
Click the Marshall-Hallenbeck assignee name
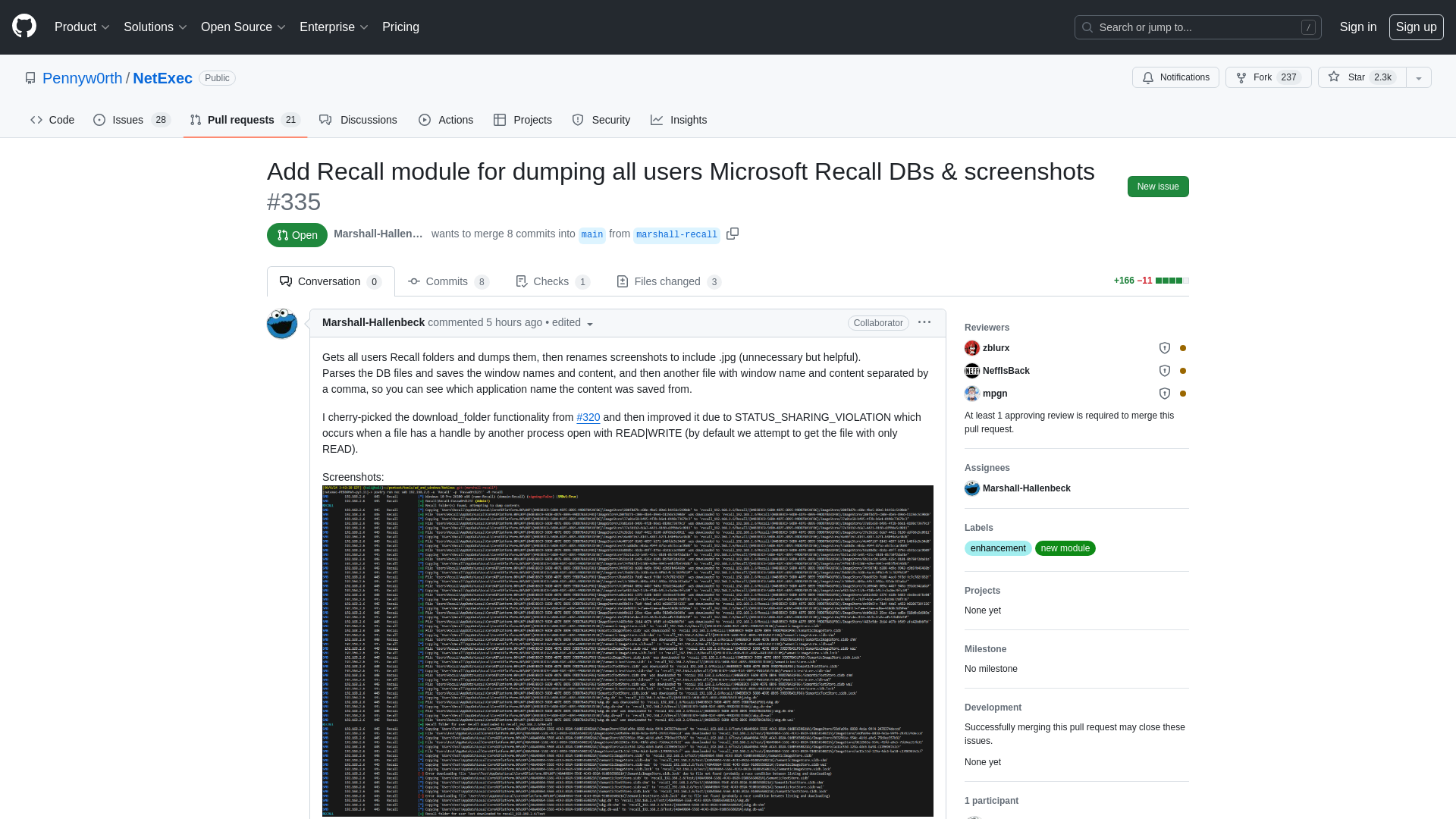1027,488
